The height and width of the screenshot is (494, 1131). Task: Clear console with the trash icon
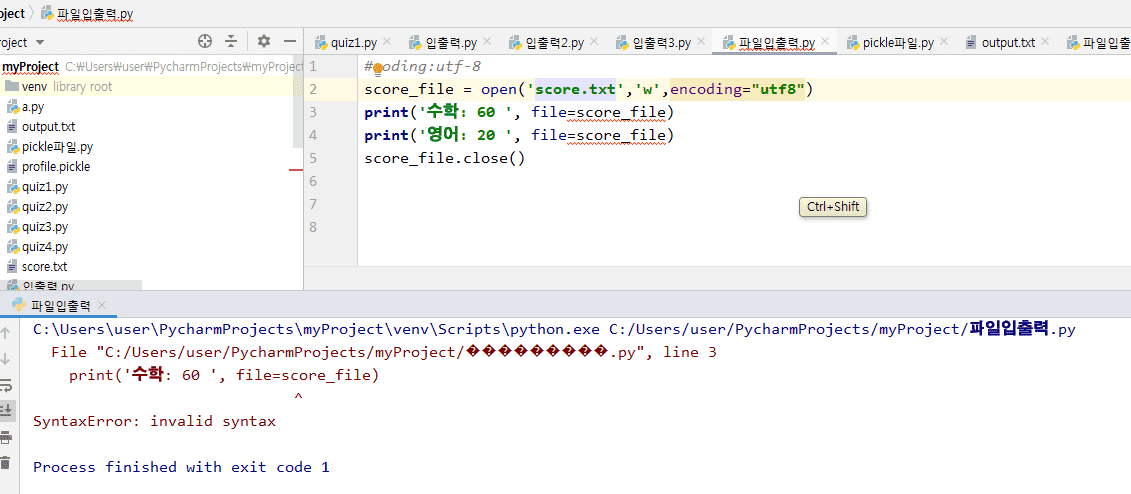6,463
